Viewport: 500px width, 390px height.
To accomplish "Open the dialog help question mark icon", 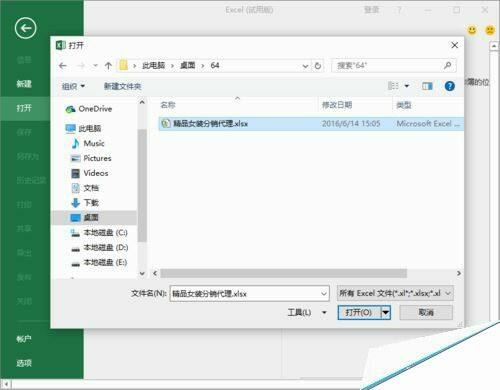I will (x=450, y=86).
